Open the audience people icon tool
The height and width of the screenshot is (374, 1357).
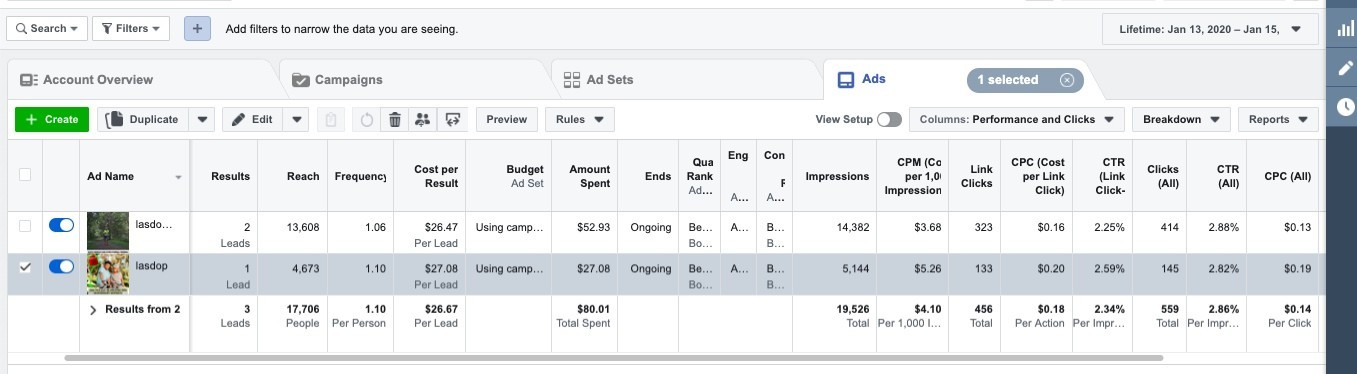pyautogui.click(x=422, y=120)
